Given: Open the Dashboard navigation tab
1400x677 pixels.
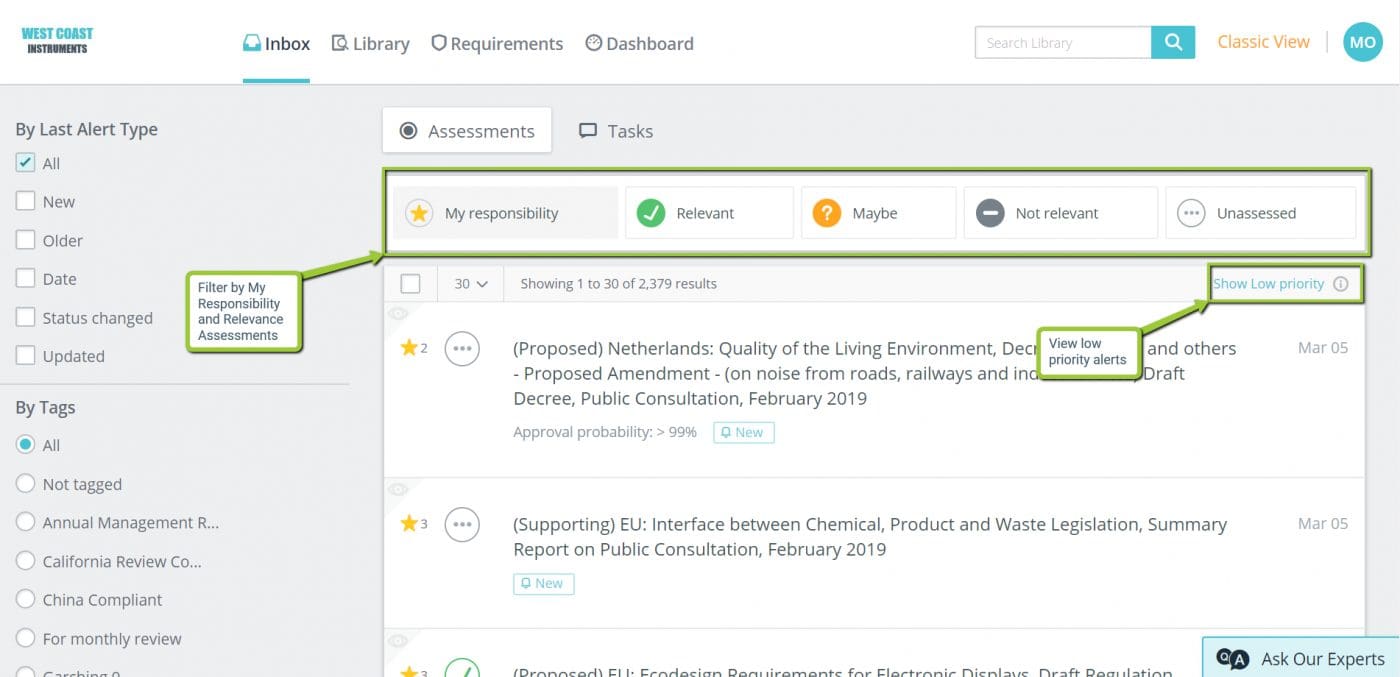Looking at the screenshot, I should pyautogui.click(x=640, y=44).
